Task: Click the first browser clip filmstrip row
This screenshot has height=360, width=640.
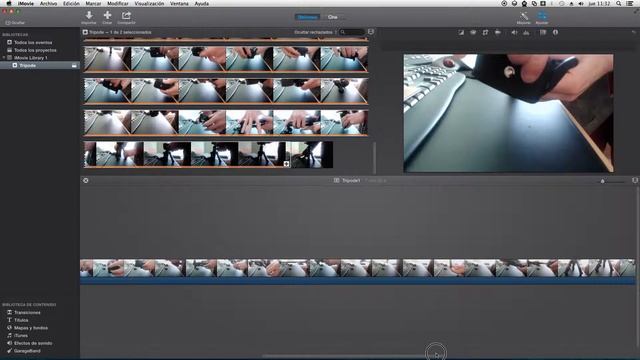Action: pyautogui.click(x=226, y=59)
